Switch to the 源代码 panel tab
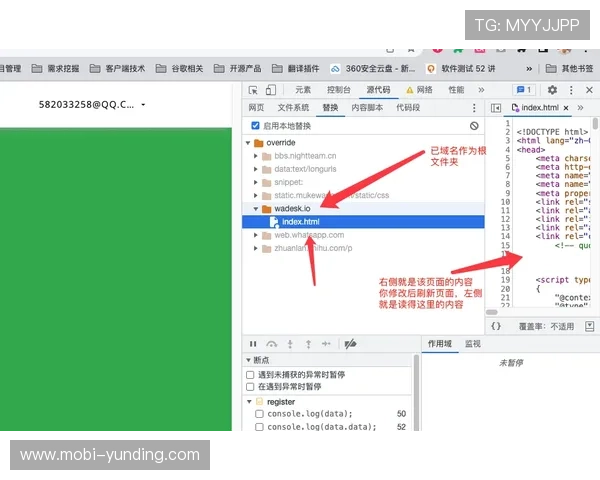600x480 pixels. pyautogui.click(x=378, y=90)
